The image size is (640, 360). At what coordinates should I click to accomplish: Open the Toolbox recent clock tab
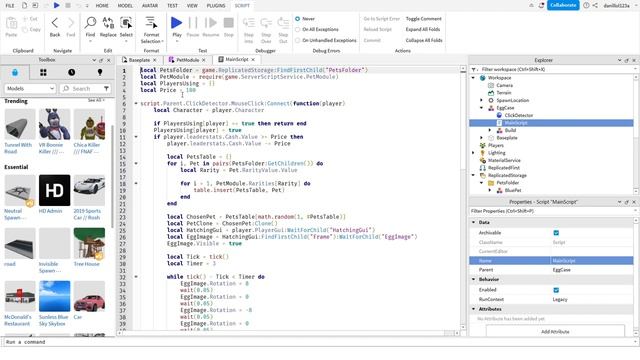click(x=71, y=72)
